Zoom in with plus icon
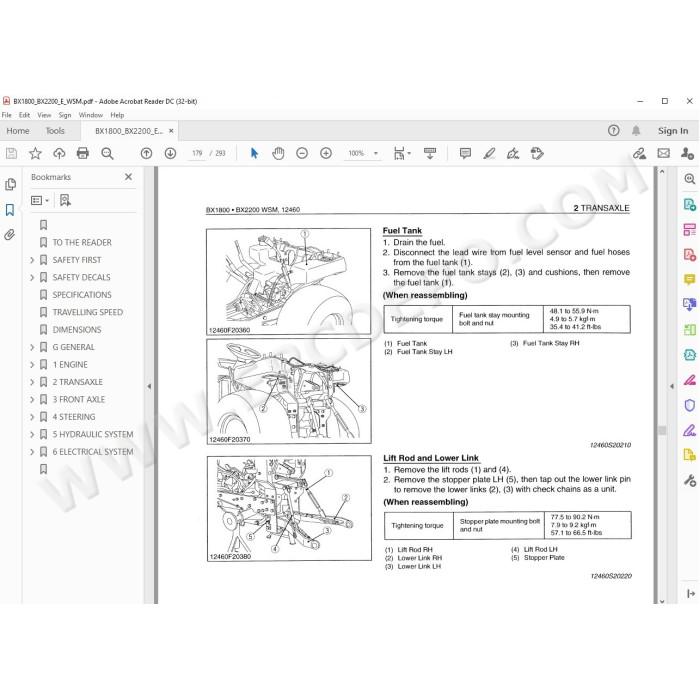Screen dimensions: 700x700 326,154
